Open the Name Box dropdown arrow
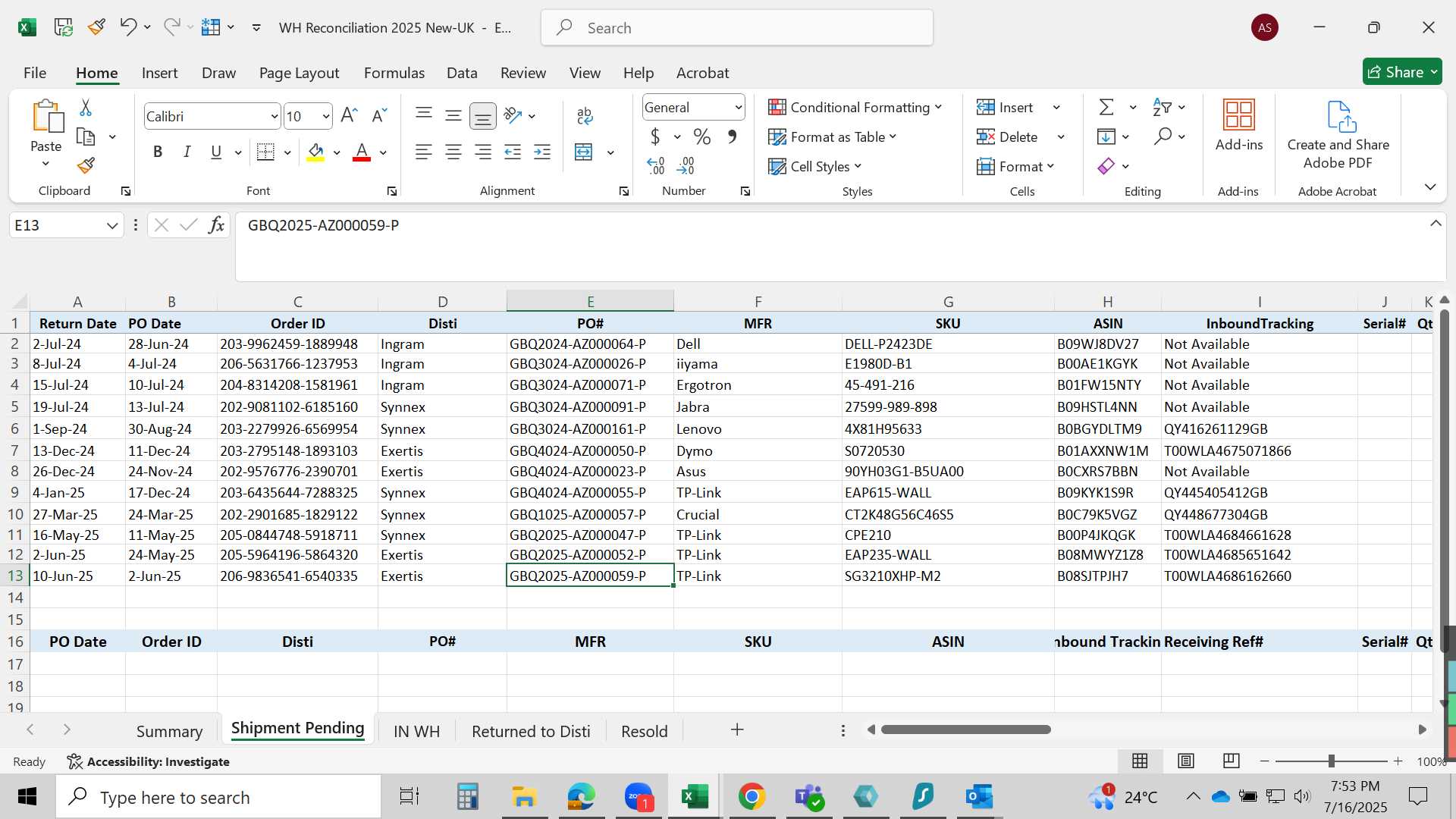Screen dimensions: 1456x819 click(x=112, y=225)
